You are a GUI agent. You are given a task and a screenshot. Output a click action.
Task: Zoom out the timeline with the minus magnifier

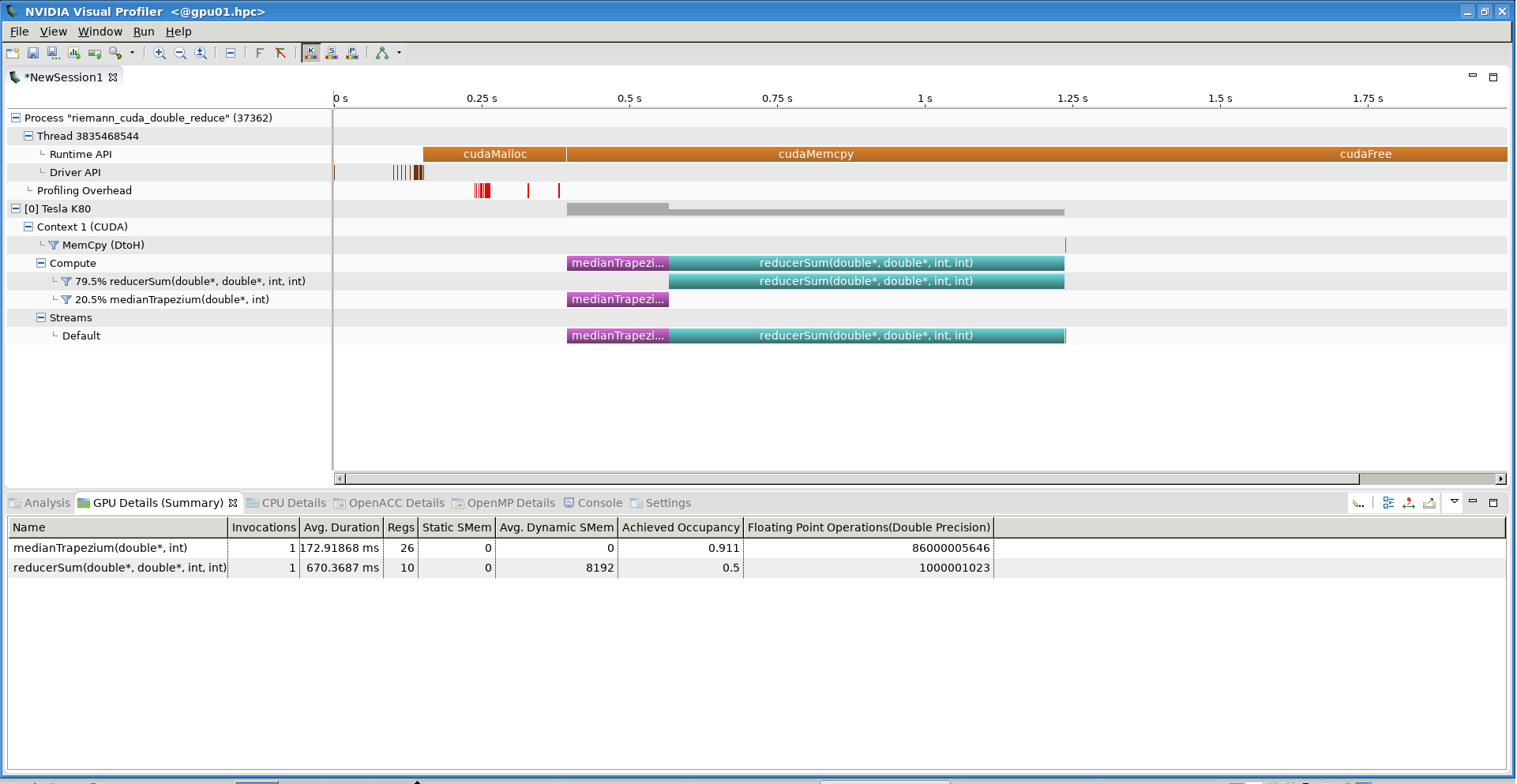pyautogui.click(x=180, y=53)
